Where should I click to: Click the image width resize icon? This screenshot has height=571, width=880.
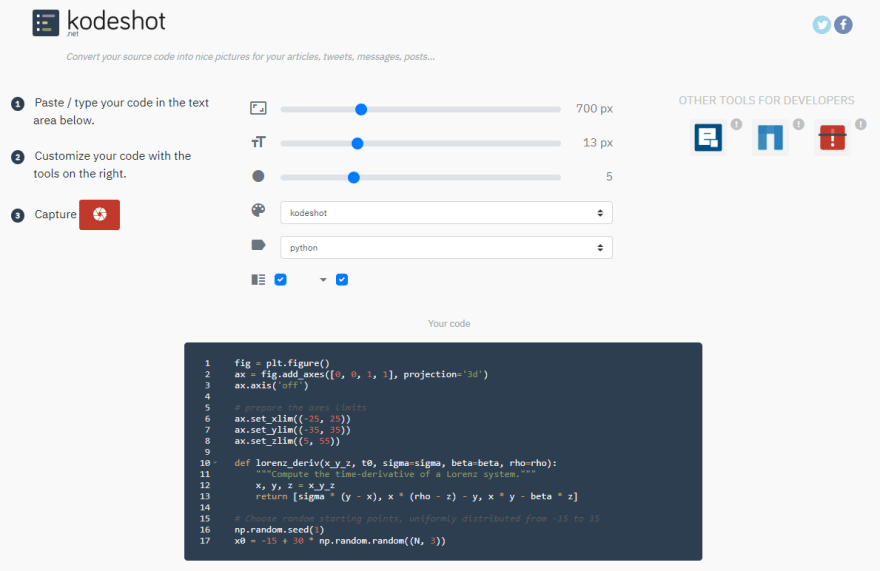click(258, 108)
